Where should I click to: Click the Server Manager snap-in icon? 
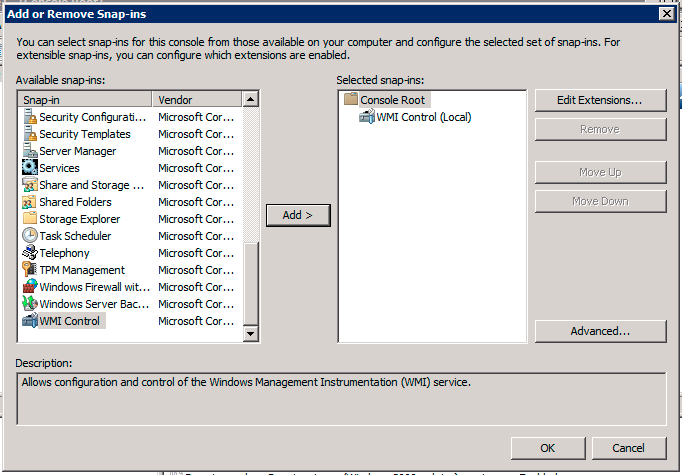click(x=30, y=151)
